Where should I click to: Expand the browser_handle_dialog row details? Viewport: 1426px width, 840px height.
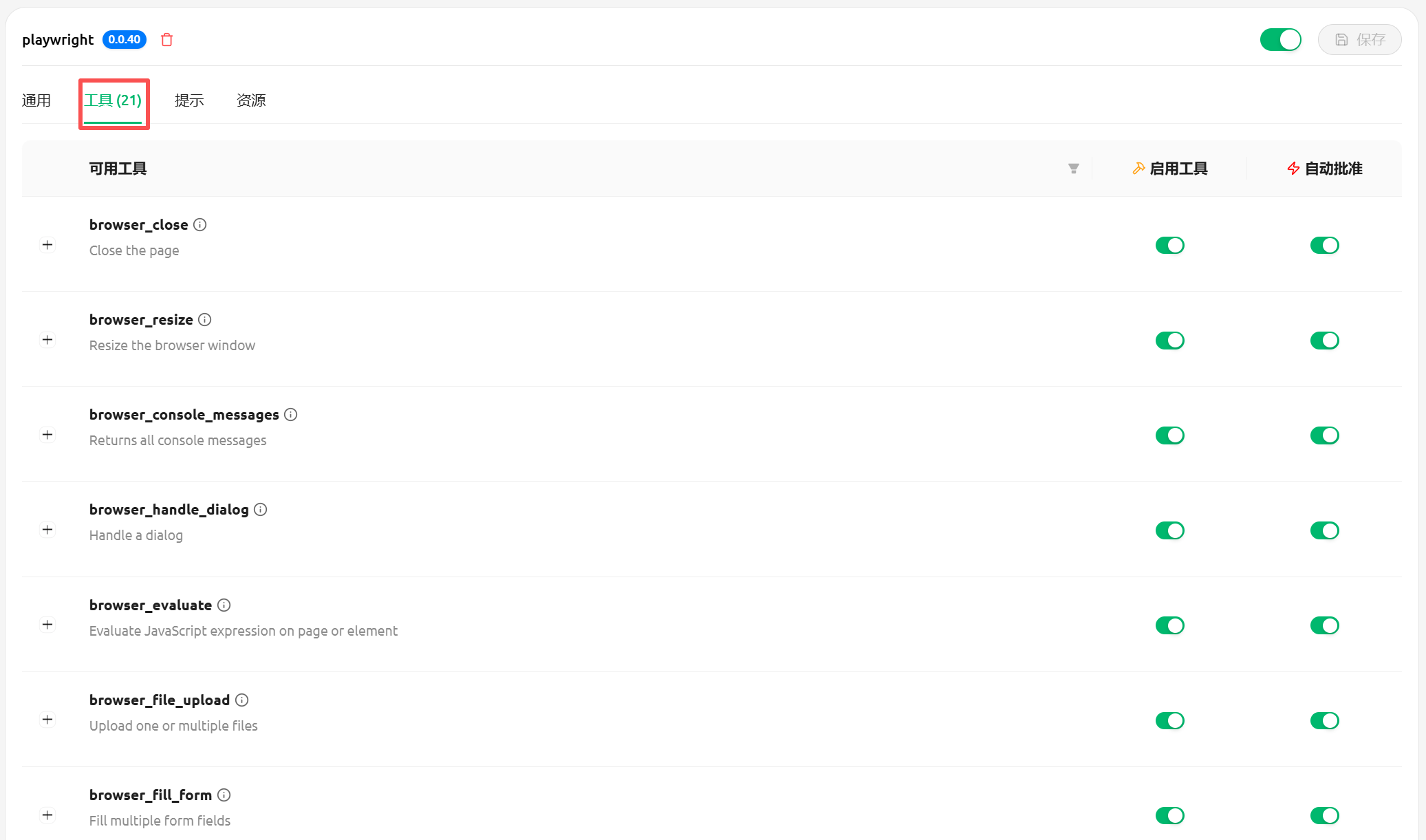pyautogui.click(x=47, y=530)
